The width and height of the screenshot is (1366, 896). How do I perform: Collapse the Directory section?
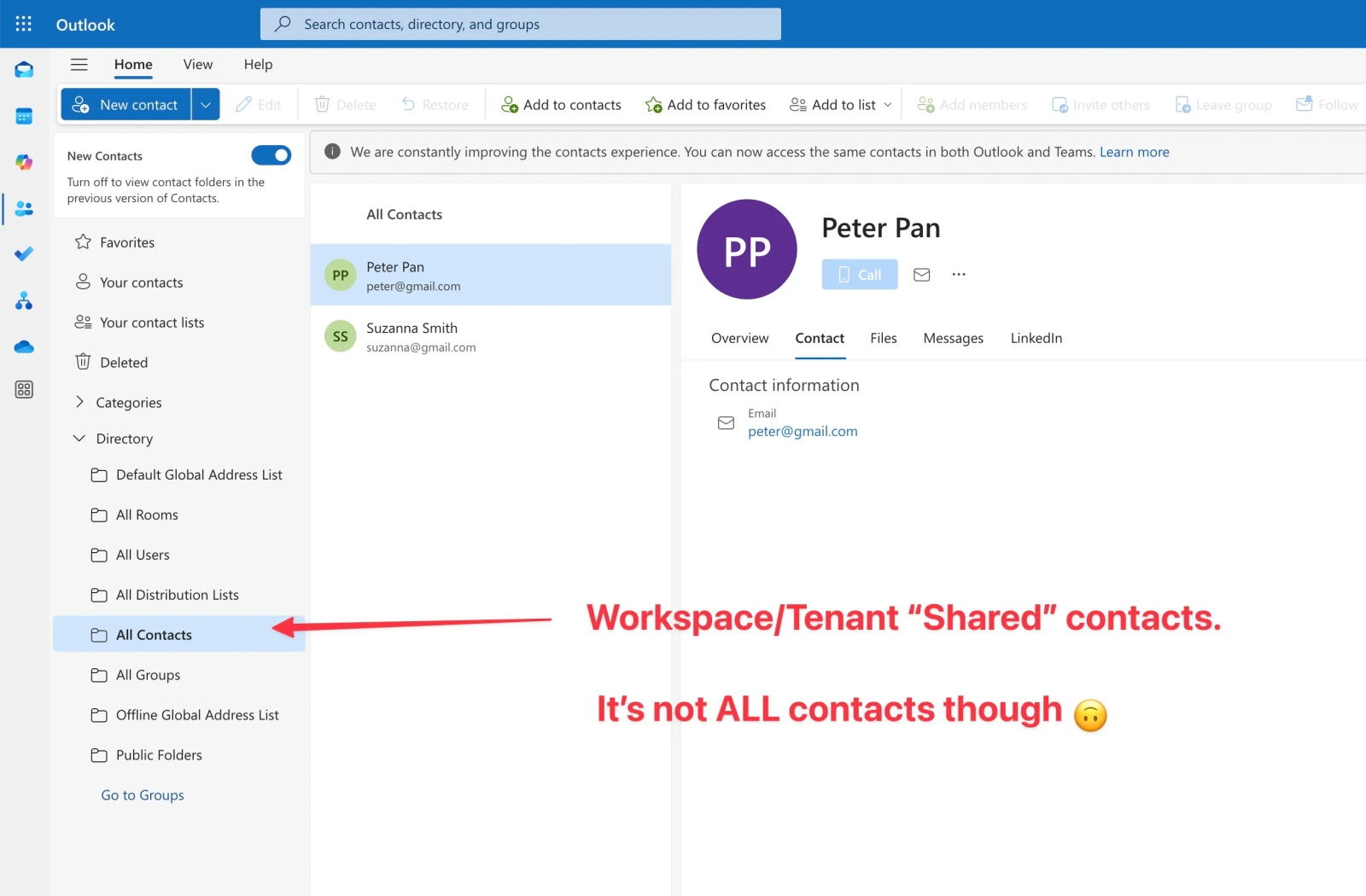79,439
